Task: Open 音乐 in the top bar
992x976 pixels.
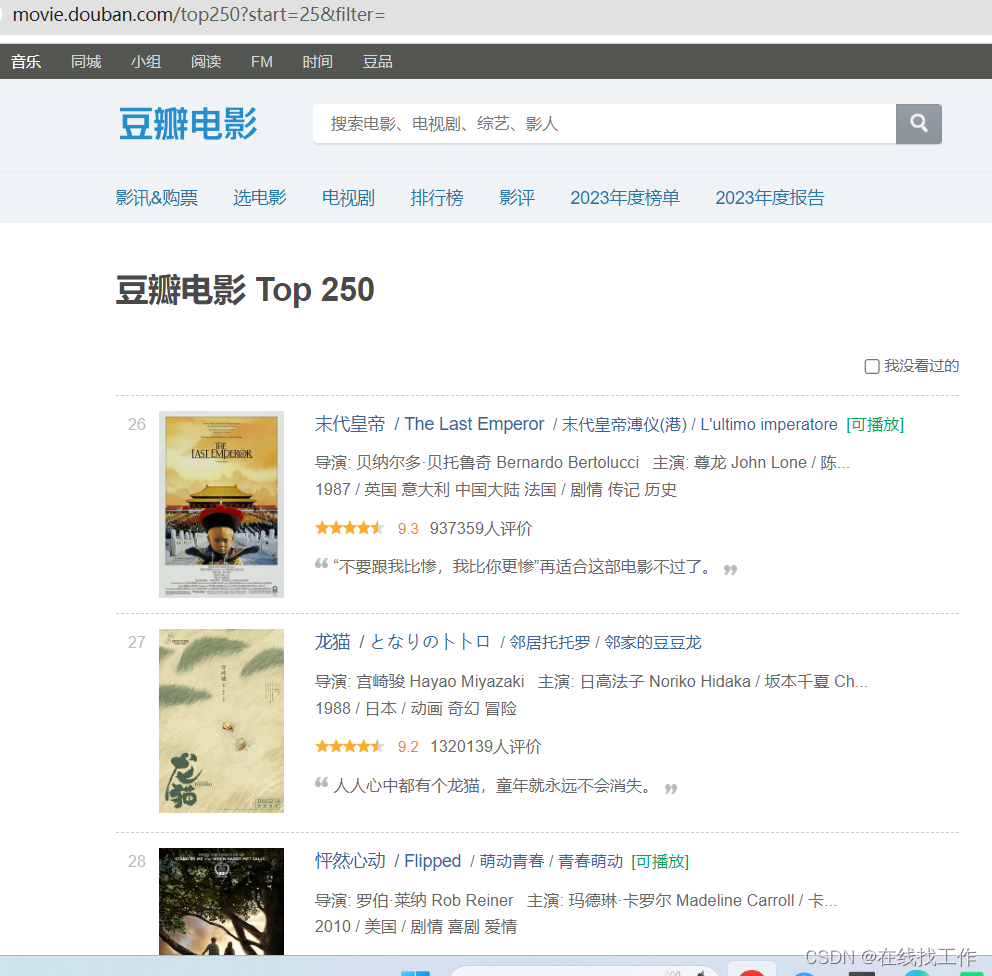Action: coord(26,61)
